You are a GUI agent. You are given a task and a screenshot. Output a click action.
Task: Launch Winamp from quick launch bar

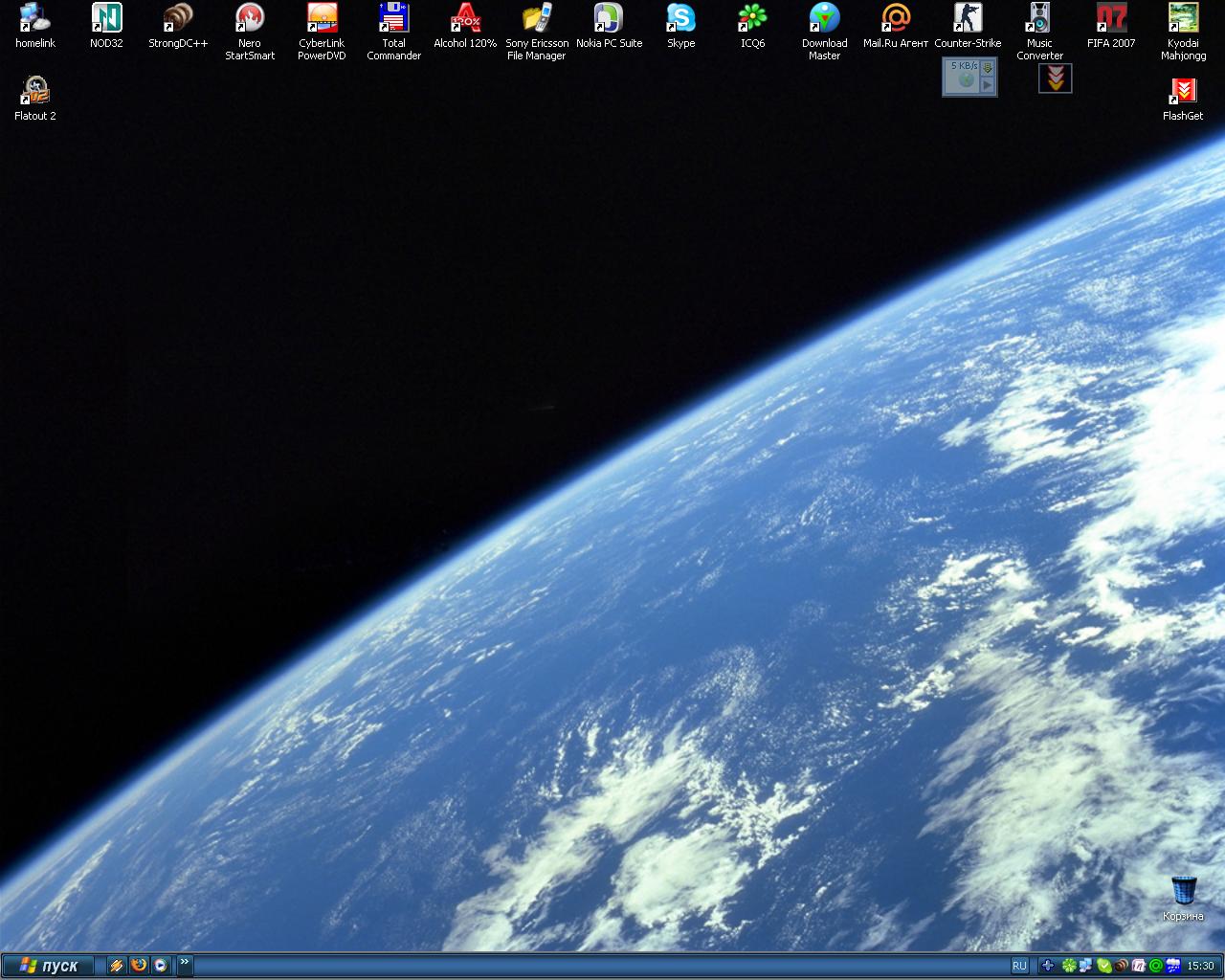click(x=117, y=966)
